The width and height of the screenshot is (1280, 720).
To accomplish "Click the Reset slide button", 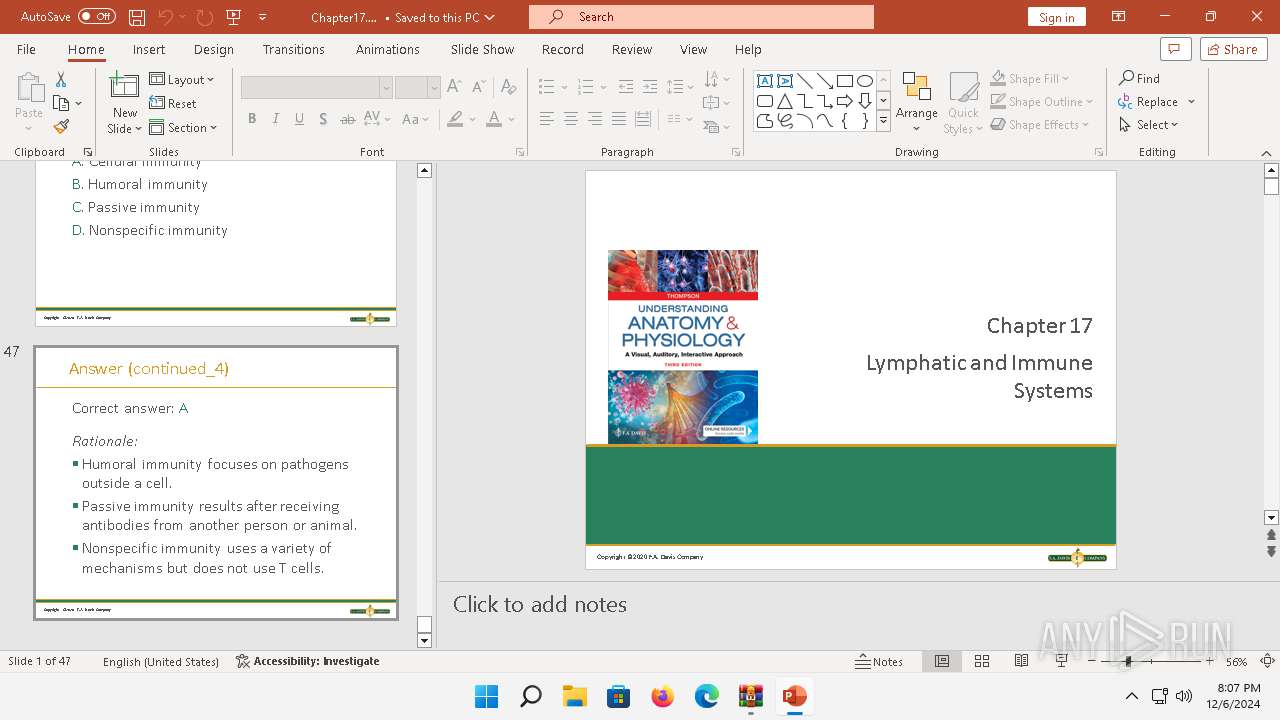I will pos(173,103).
